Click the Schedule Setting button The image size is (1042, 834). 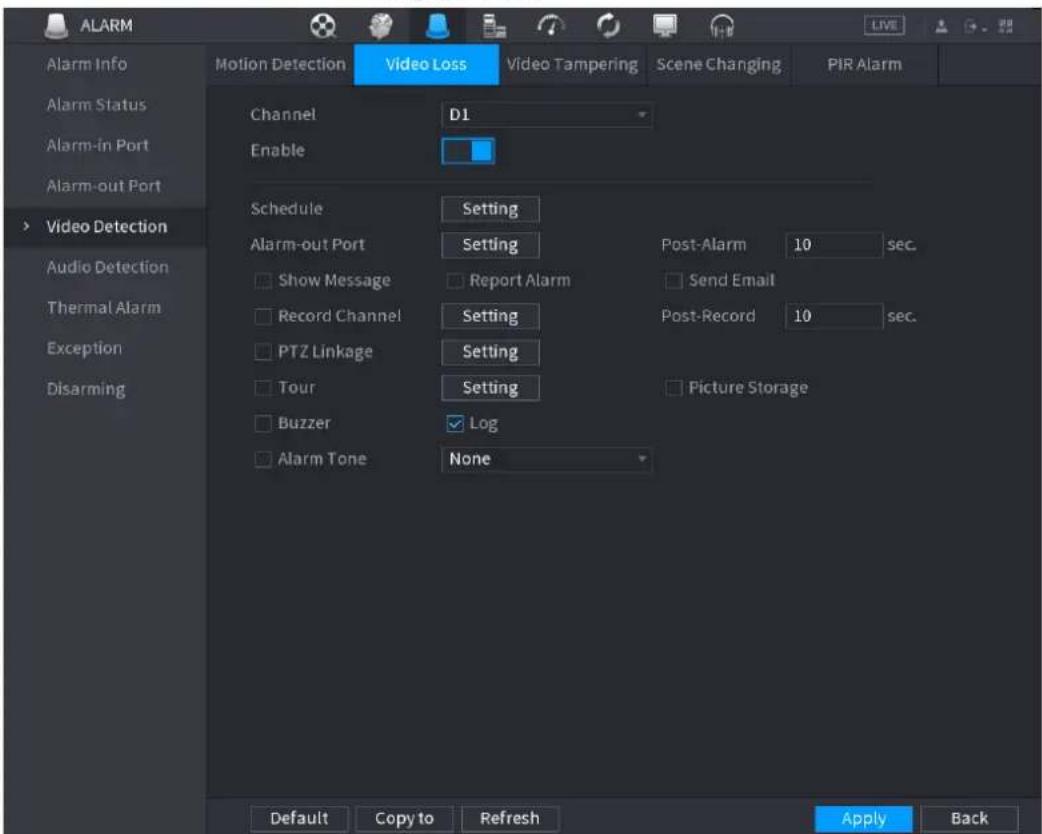coord(490,209)
